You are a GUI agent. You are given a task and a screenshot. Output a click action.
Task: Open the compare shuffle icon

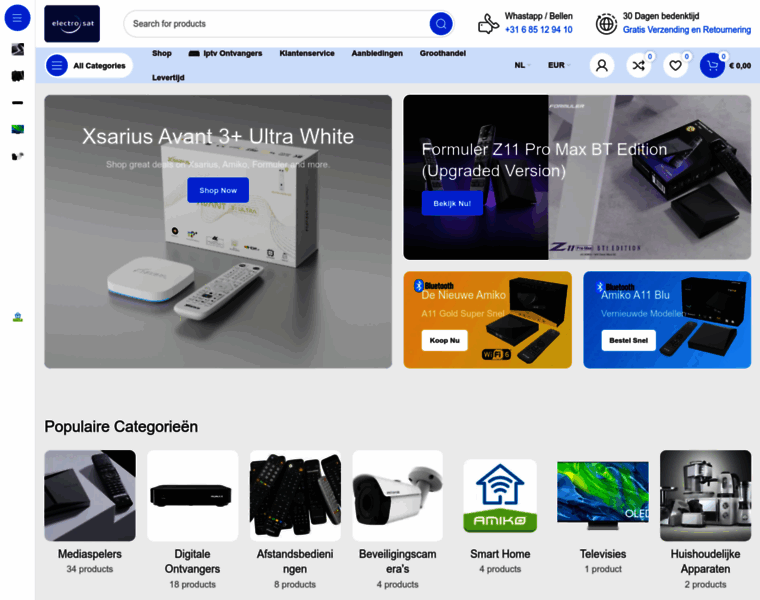(x=639, y=65)
